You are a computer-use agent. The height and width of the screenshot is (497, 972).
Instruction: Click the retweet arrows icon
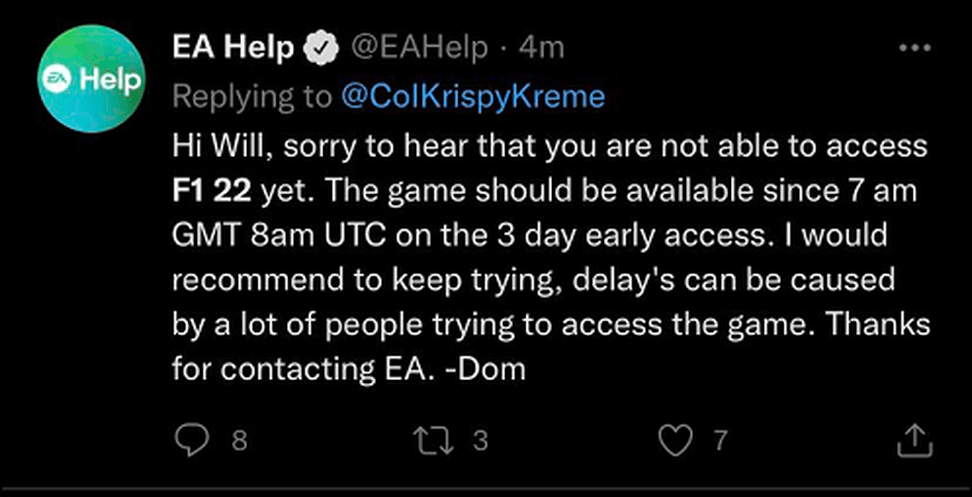coord(436,441)
